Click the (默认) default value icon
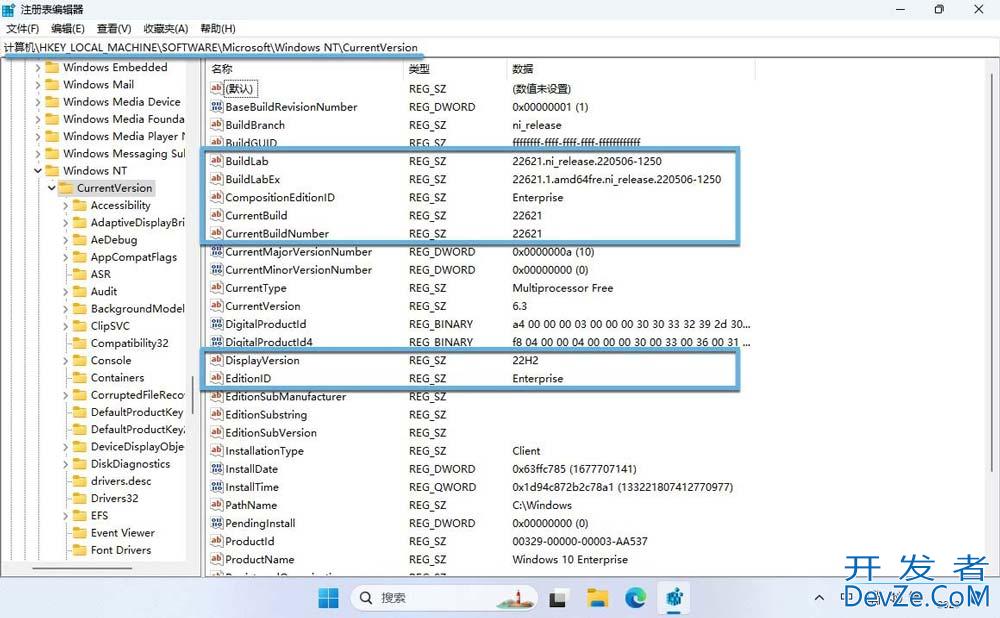 pos(217,88)
